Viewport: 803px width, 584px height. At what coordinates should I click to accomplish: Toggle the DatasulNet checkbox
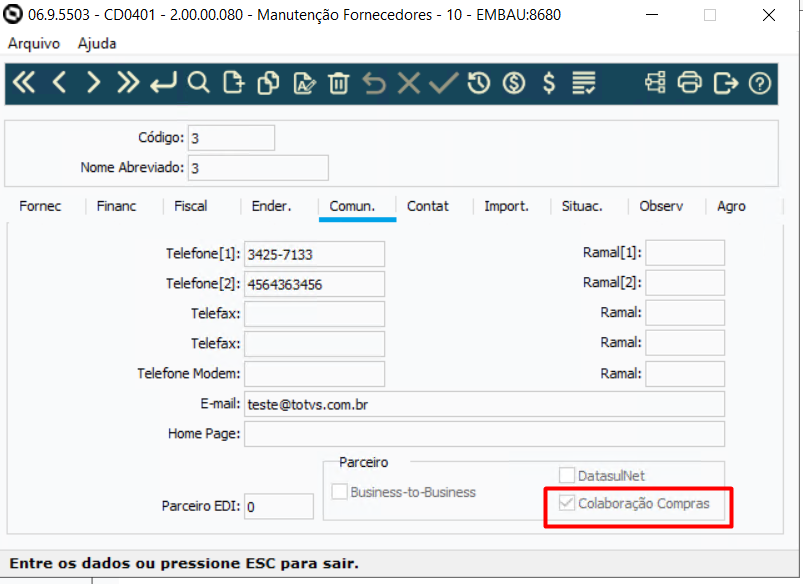coord(566,475)
